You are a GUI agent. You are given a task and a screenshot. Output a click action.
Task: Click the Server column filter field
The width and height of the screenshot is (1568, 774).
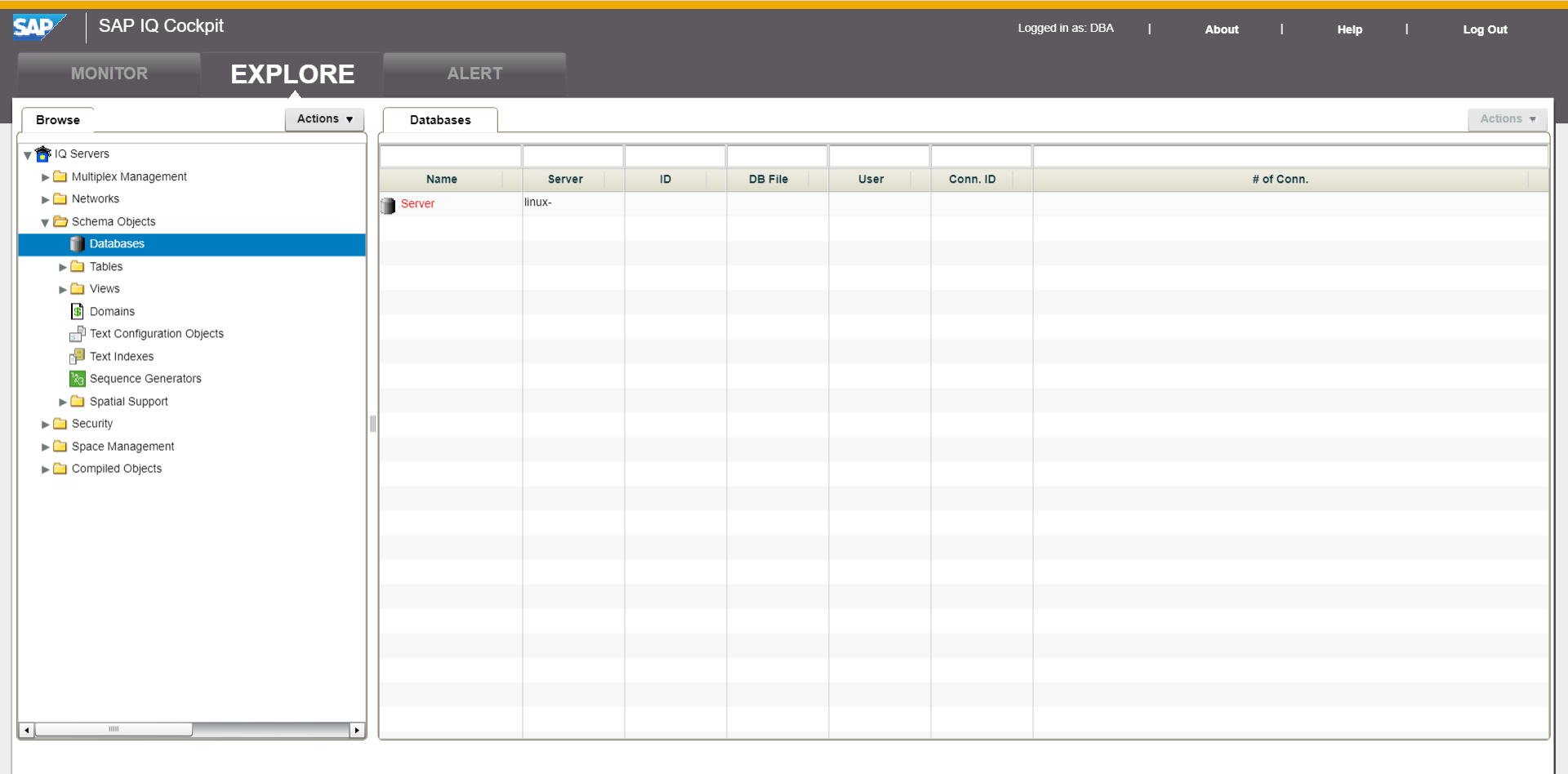coord(573,156)
